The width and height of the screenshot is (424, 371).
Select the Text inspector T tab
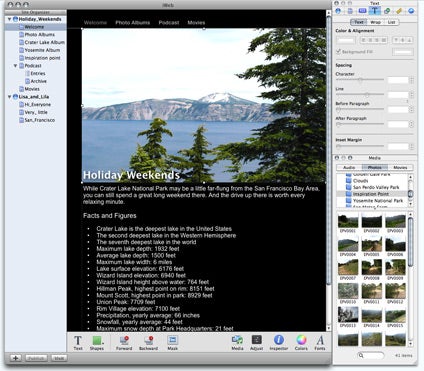[374, 11]
